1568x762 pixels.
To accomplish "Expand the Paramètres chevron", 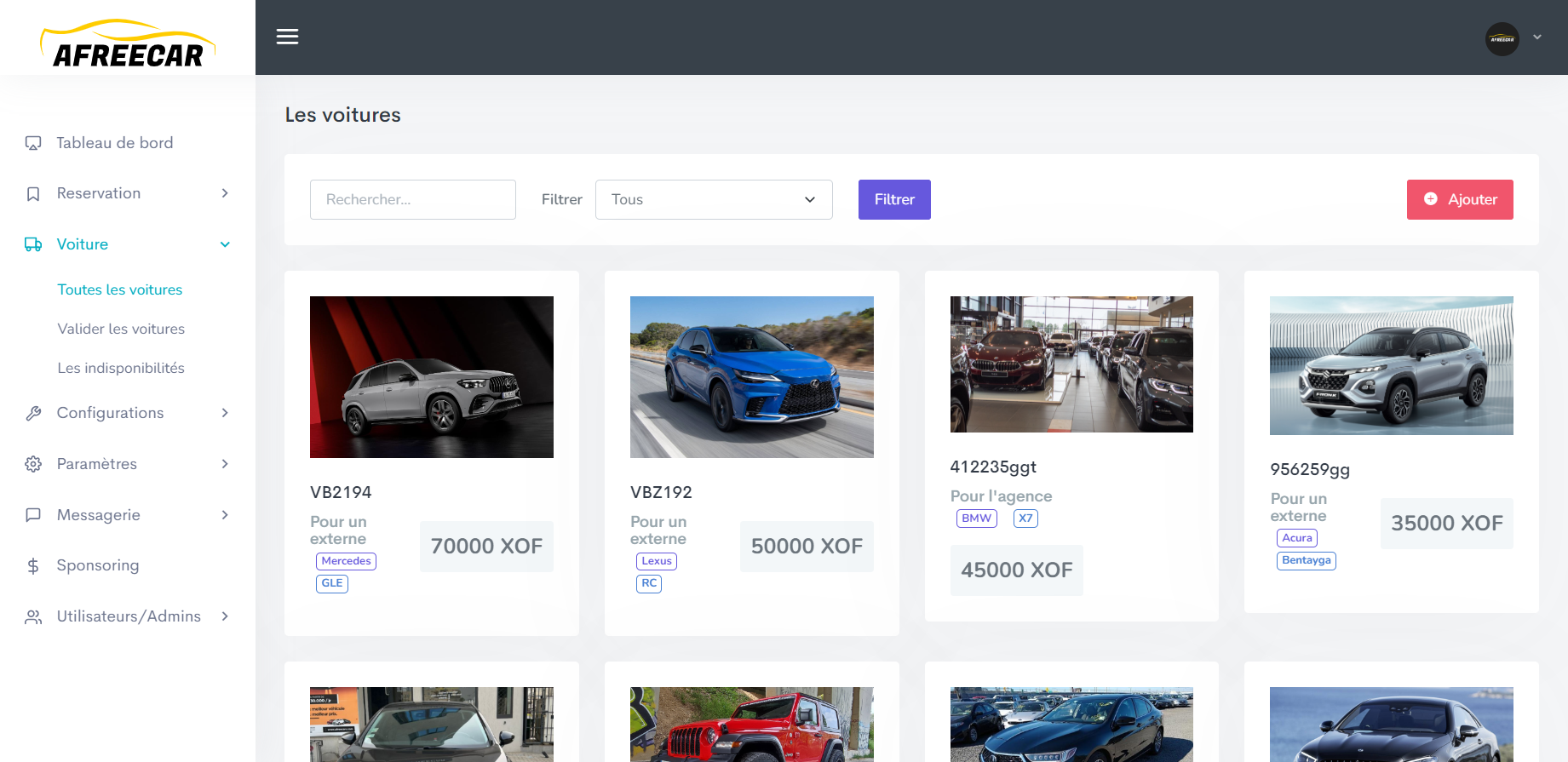I will click(x=225, y=464).
